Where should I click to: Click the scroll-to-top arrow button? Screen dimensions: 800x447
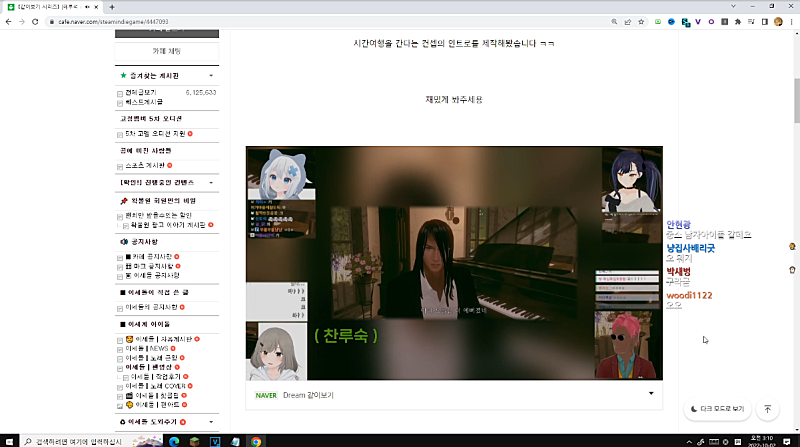coord(767,409)
